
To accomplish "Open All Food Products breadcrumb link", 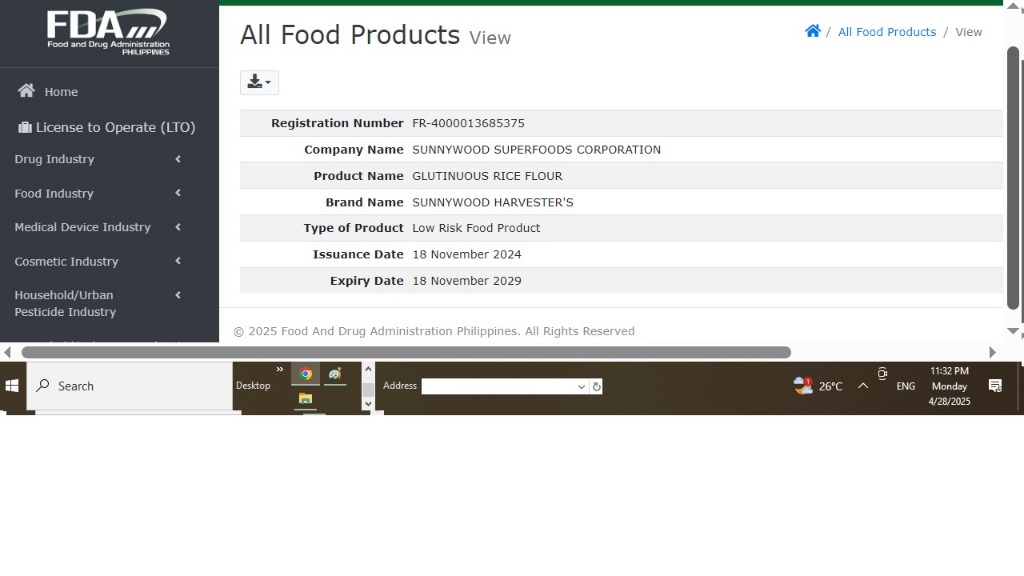I will (x=886, y=32).
